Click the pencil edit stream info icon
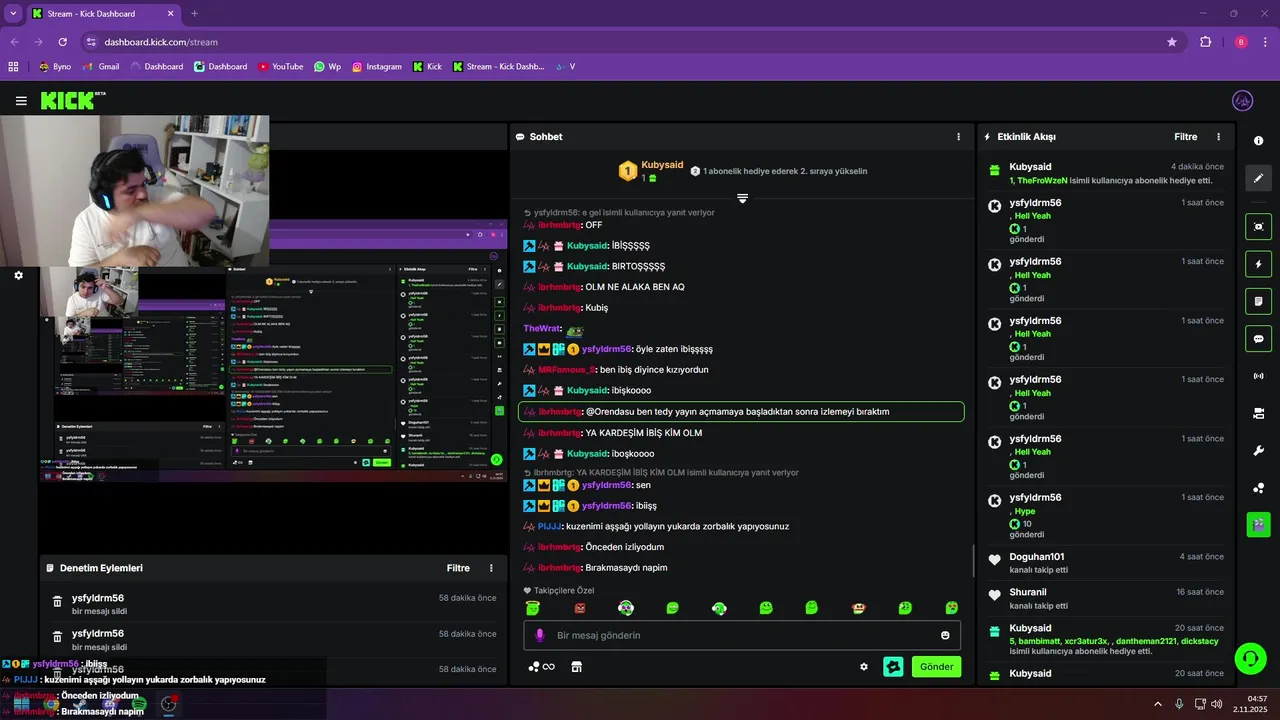 [x=1258, y=178]
